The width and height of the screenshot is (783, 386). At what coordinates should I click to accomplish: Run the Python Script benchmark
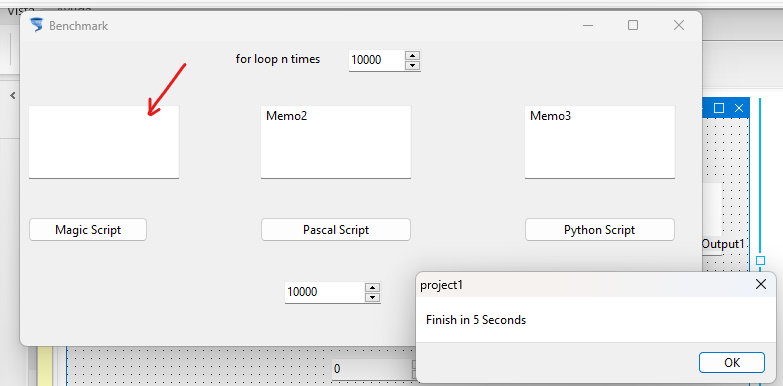click(599, 230)
